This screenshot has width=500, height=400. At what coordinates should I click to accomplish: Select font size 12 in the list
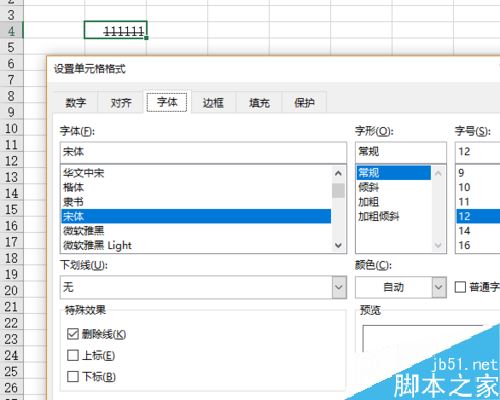pos(478,216)
